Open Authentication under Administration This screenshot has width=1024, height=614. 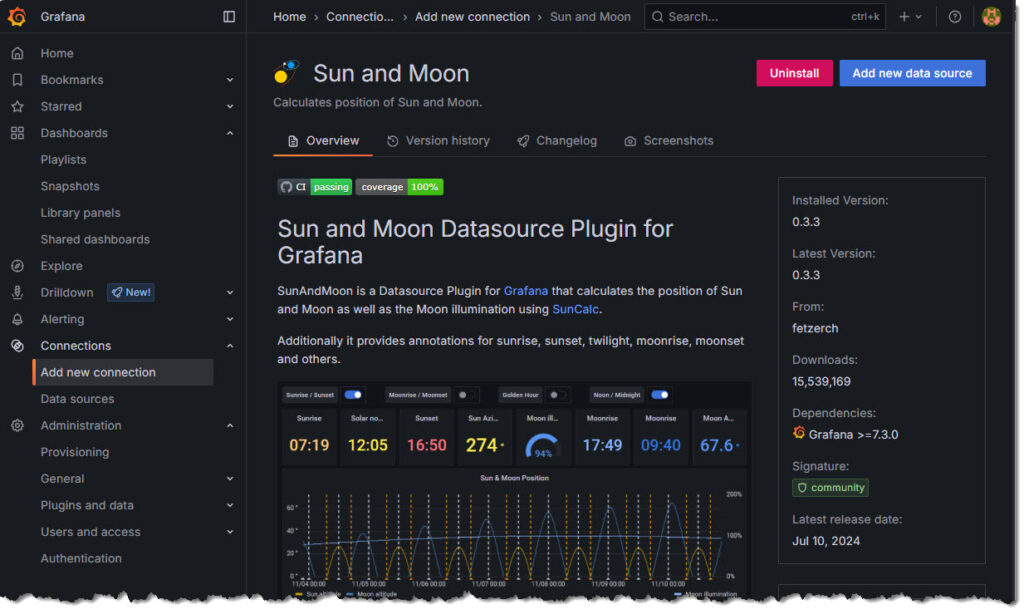tap(81, 558)
